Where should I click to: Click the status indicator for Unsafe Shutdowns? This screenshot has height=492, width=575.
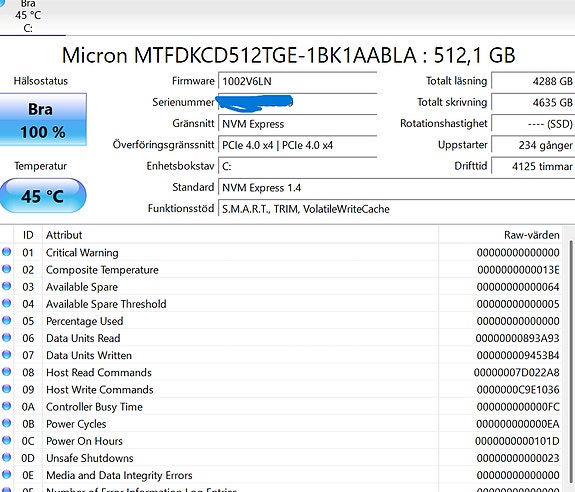6,458
